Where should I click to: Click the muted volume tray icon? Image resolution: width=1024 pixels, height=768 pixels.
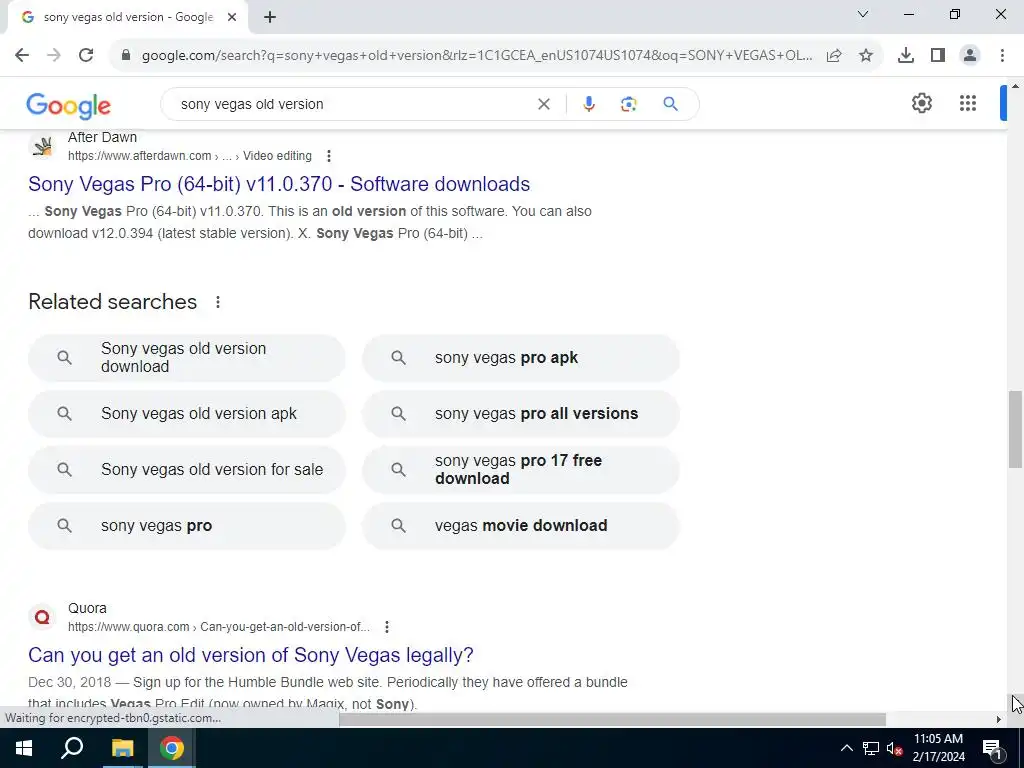pos(895,748)
